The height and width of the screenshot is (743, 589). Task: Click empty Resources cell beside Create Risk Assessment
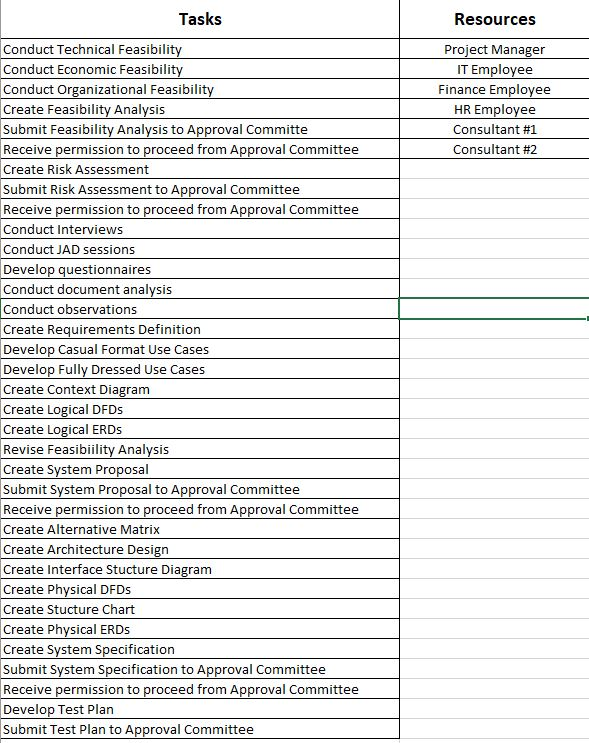click(x=494, y=169)
